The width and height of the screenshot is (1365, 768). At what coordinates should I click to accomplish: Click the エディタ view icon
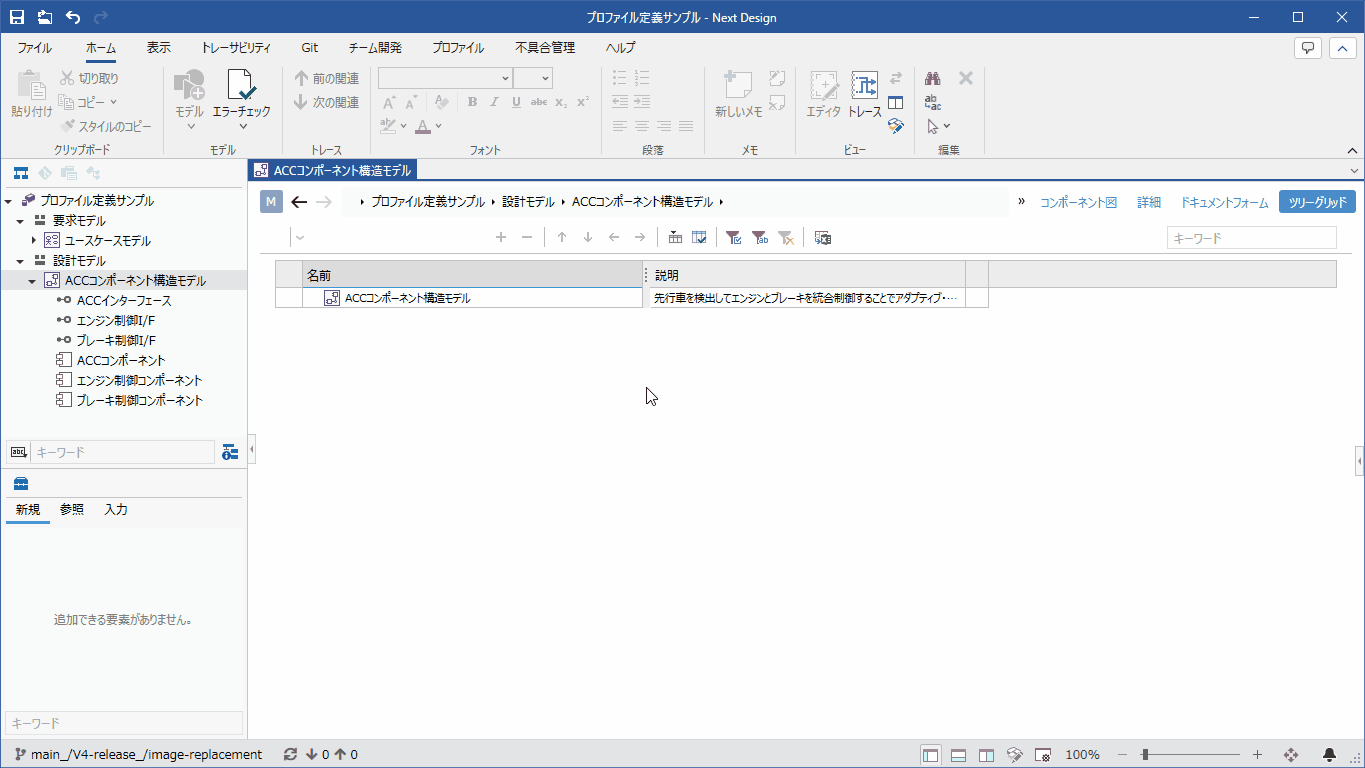[x=824, y=85]
